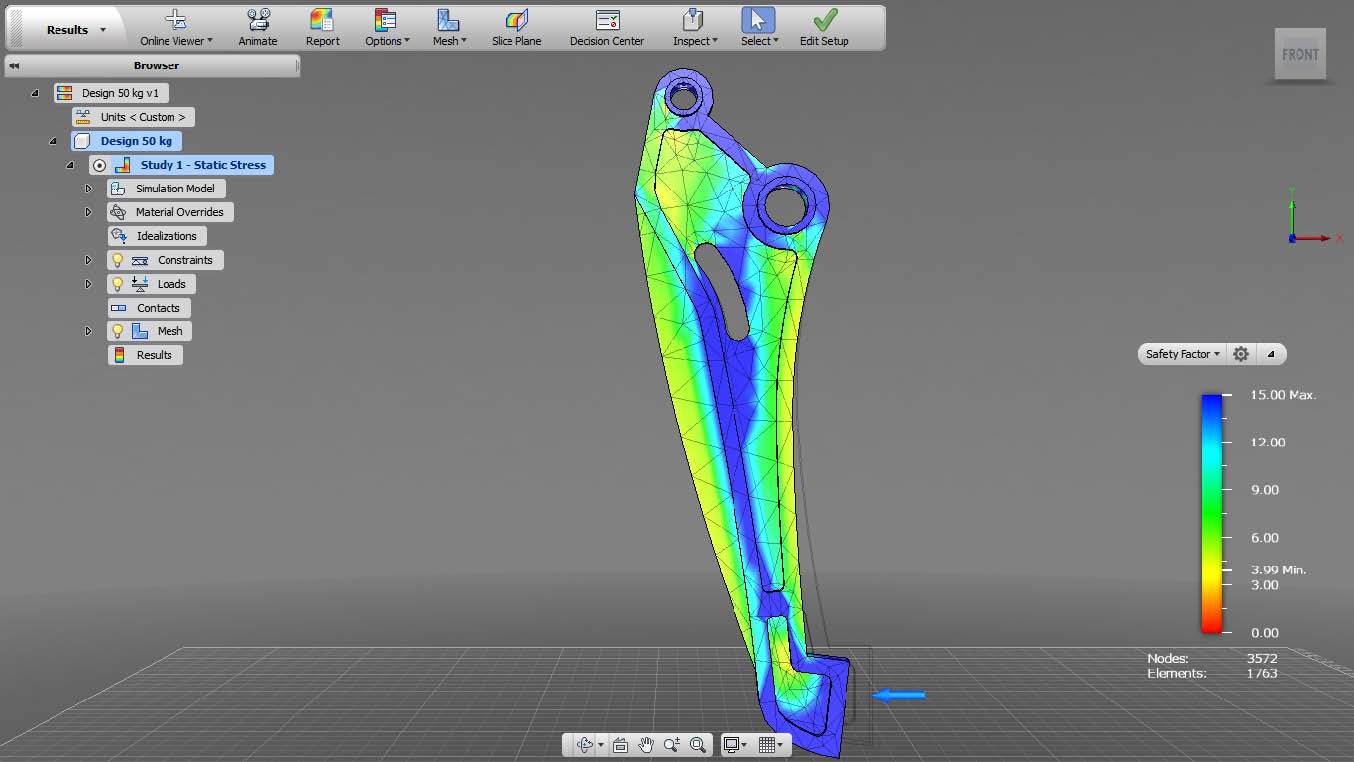Expand the Simulation Model node
Image resolution: width=1354 pixels, height=762 pixels.
coord(89,188)
